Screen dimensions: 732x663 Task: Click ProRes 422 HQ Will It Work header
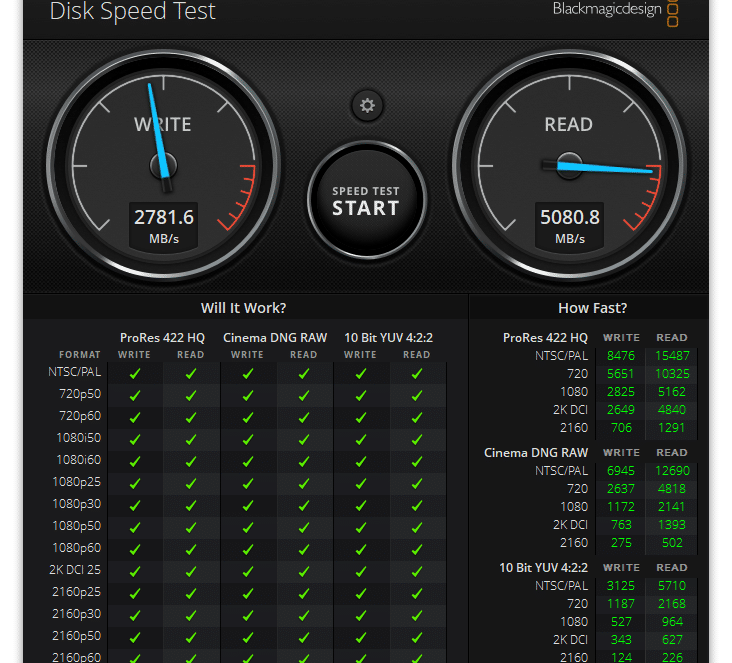pos(162,338)
